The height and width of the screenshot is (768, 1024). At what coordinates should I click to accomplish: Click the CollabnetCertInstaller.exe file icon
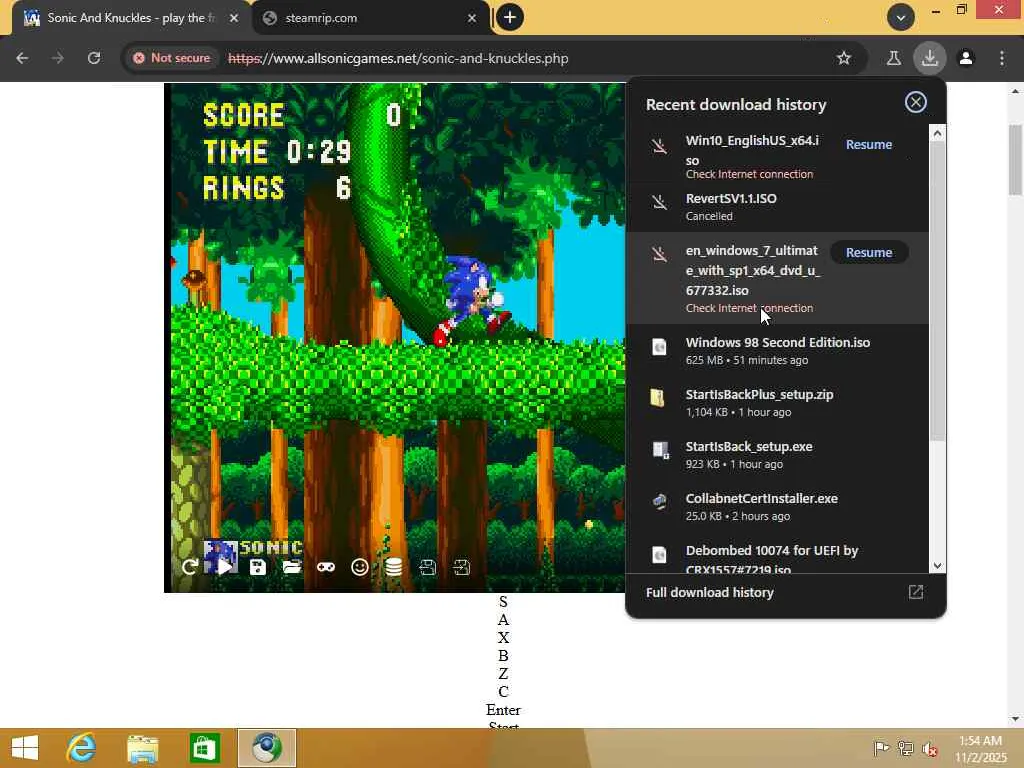(660, 502)
